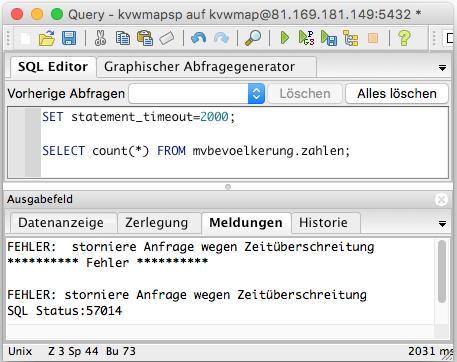Execute query and save to file icon
This screenshot has width=457, height=362.
(x=329, y=38)
